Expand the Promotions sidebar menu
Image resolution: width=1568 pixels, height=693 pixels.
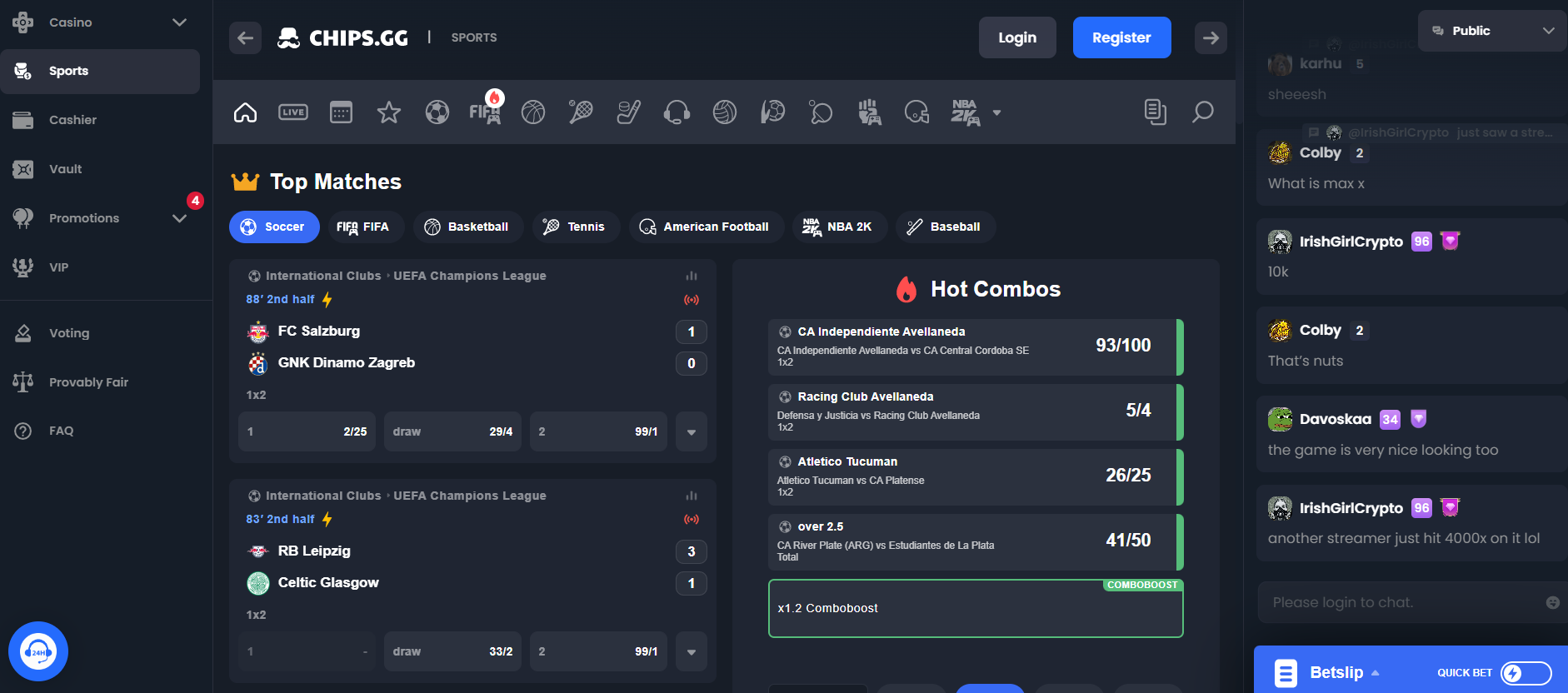point(179,218)
